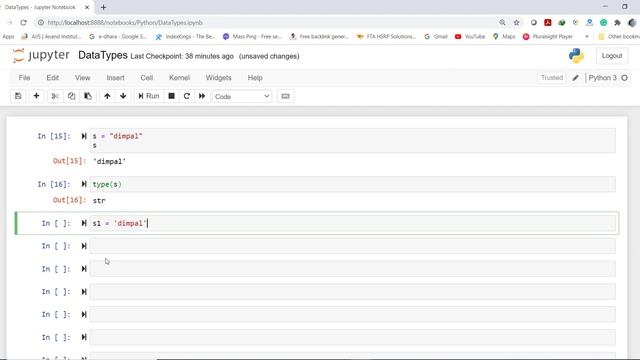
Task: Bookmark this page with star icon
Action: click(x=516, y=23)
